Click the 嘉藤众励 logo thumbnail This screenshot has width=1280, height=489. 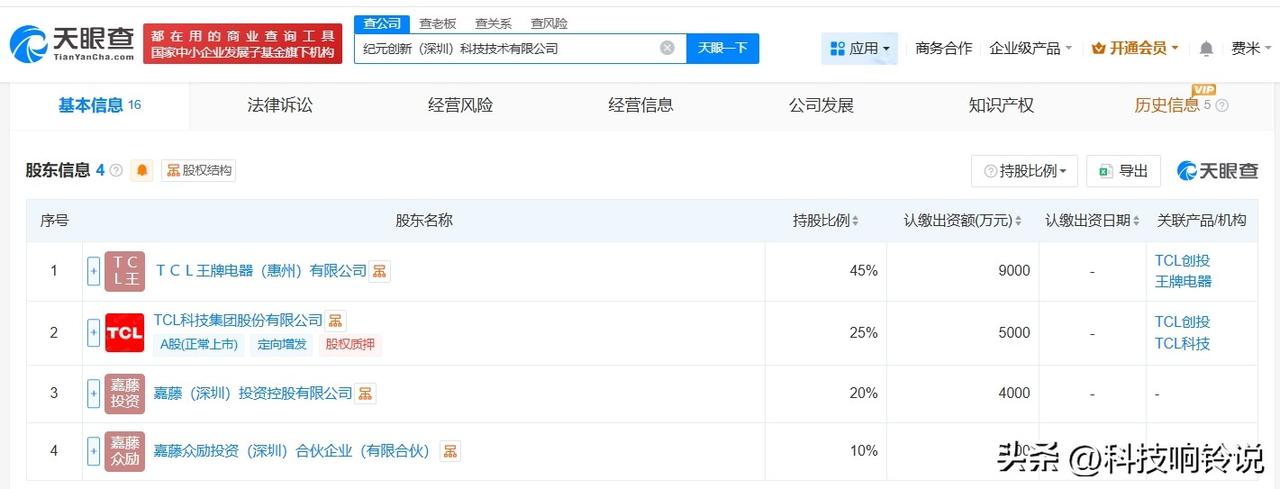pos(124,451)
